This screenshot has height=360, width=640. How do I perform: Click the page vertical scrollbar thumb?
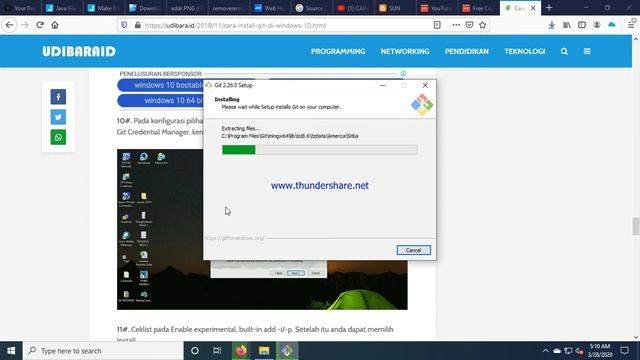636,227
